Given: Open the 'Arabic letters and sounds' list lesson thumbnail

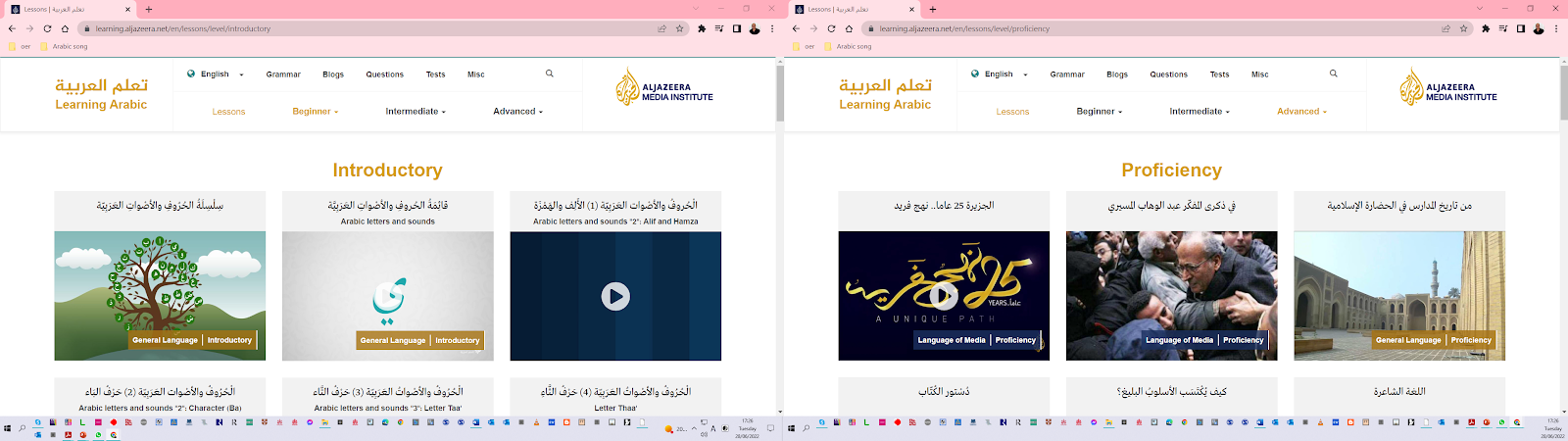Looking at the screenshot, I should coord(388,296).
